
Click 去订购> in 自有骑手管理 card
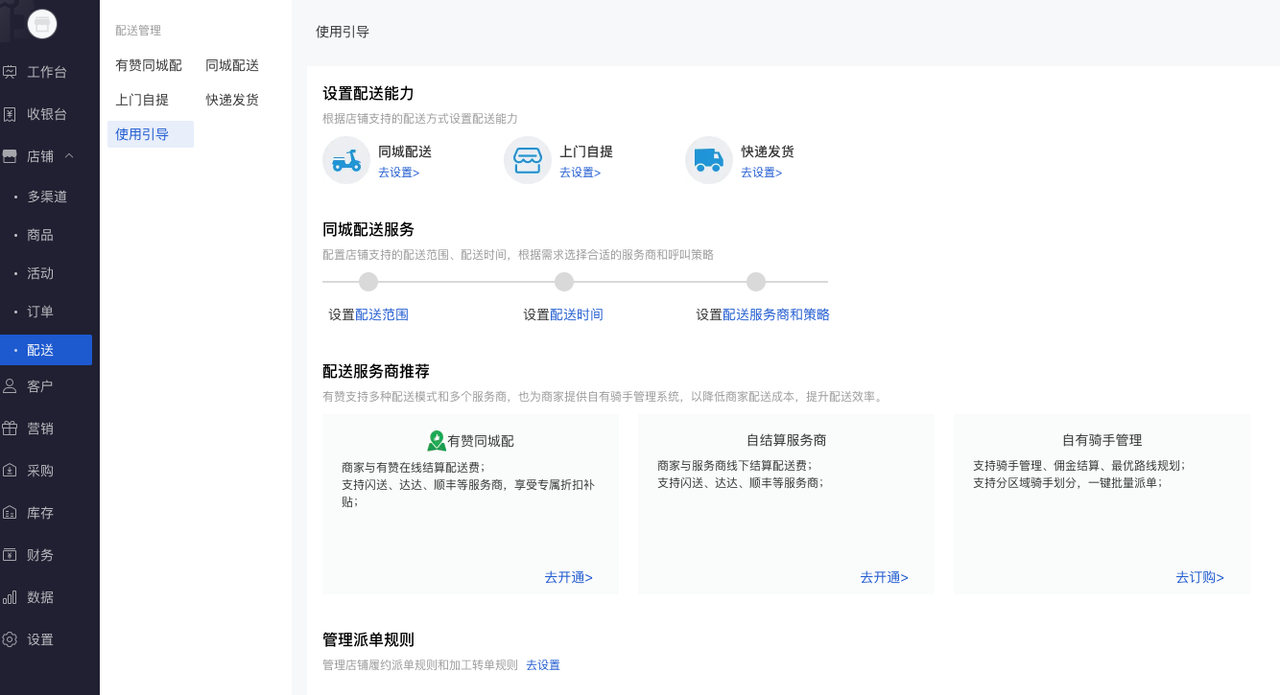click(x=1200, y=577)
